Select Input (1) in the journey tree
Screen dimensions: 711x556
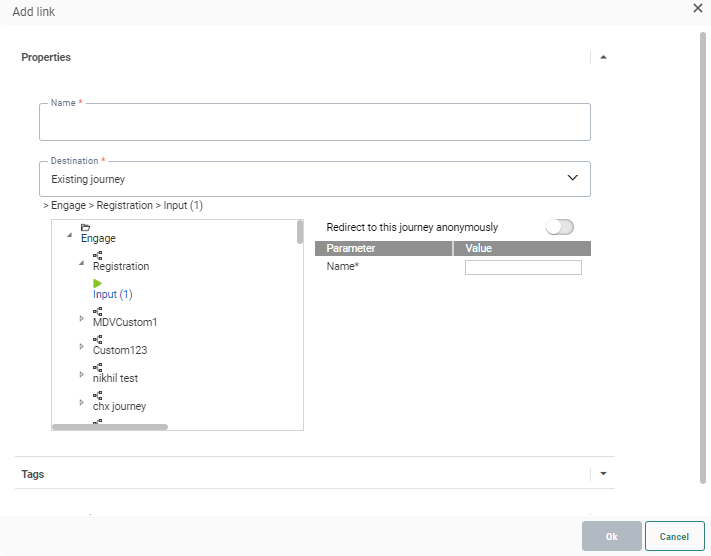click(112, 295)
